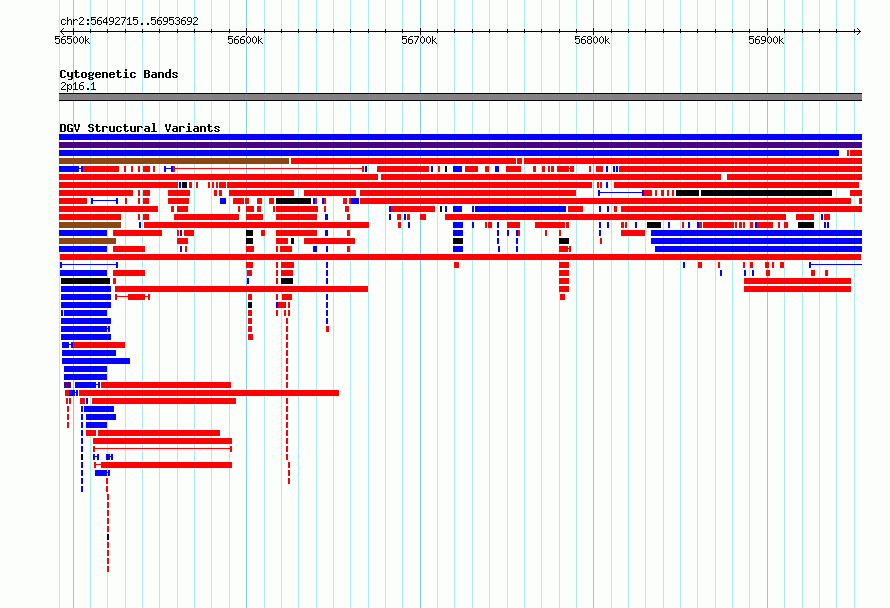
Task: Select the tiny black mark in the bottom dashed column
Action: tap(108, 537)
